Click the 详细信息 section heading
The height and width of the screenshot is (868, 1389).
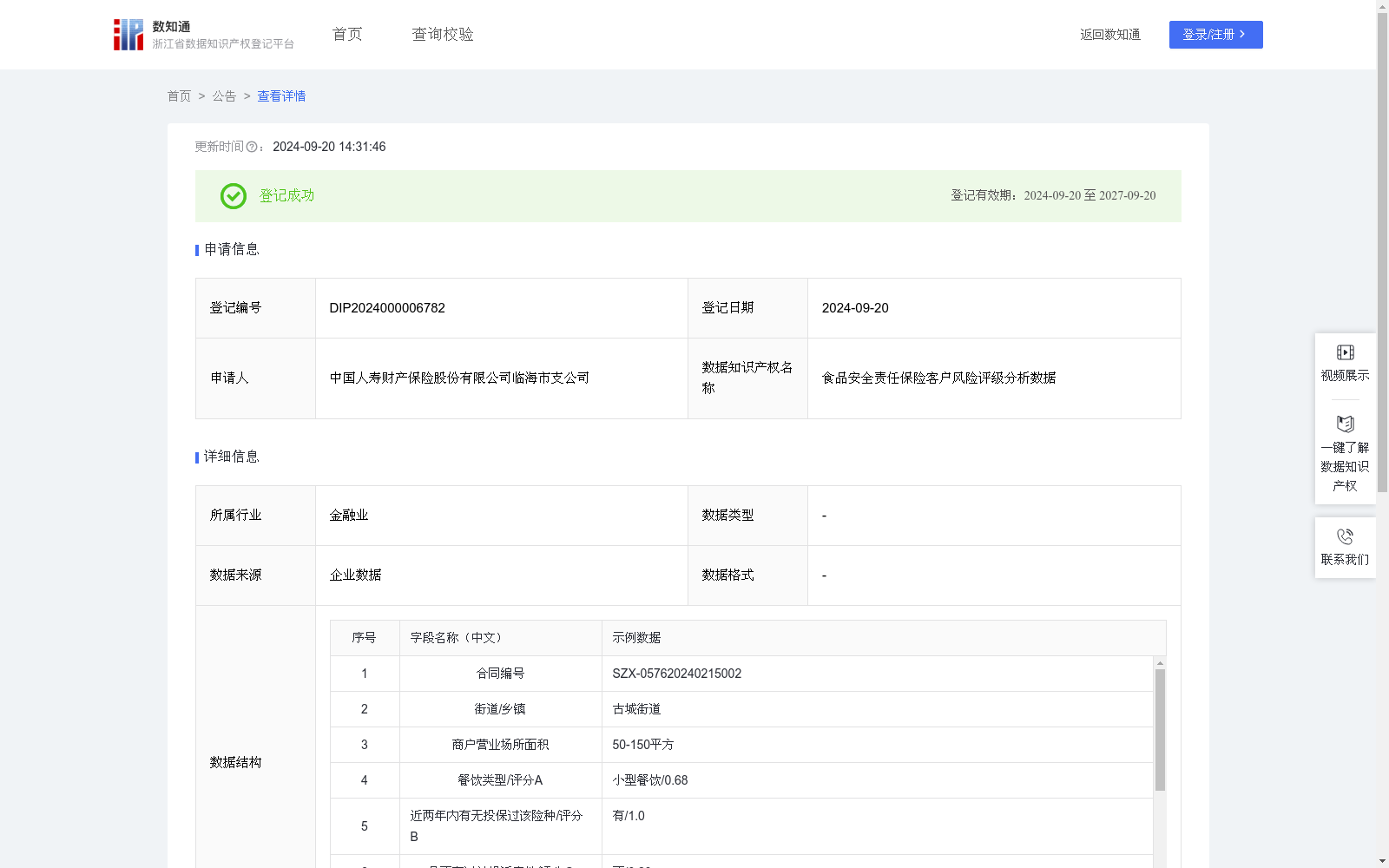point(231,457)
